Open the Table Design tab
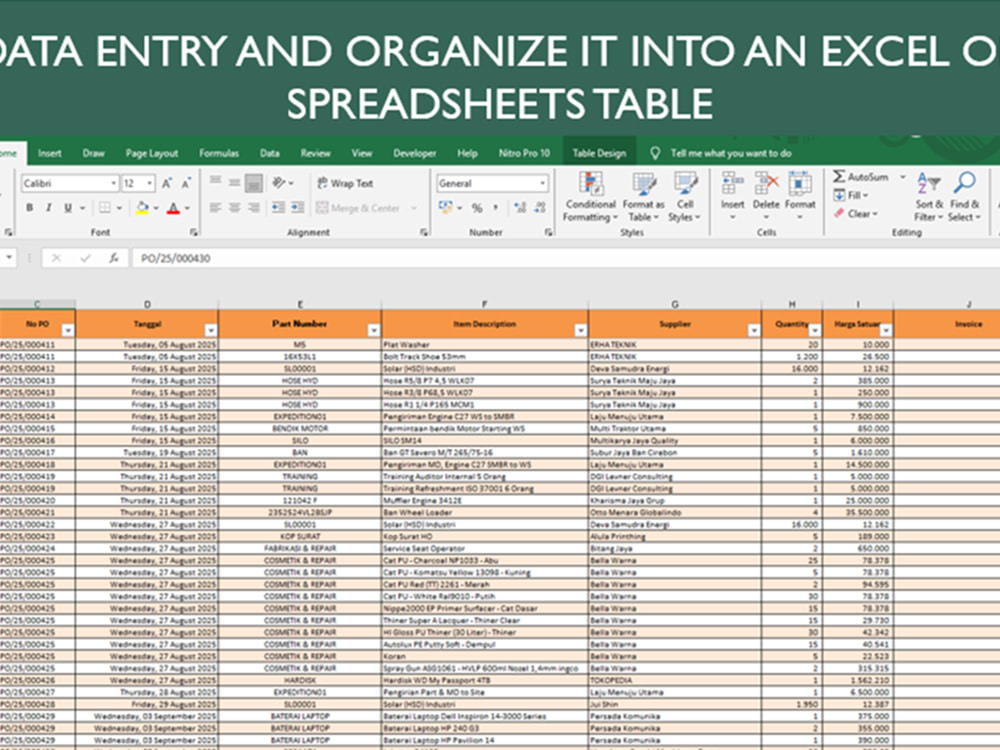The height and width of the screenshot is (750, 1000). pyautogui.click(x=599, y=153)
